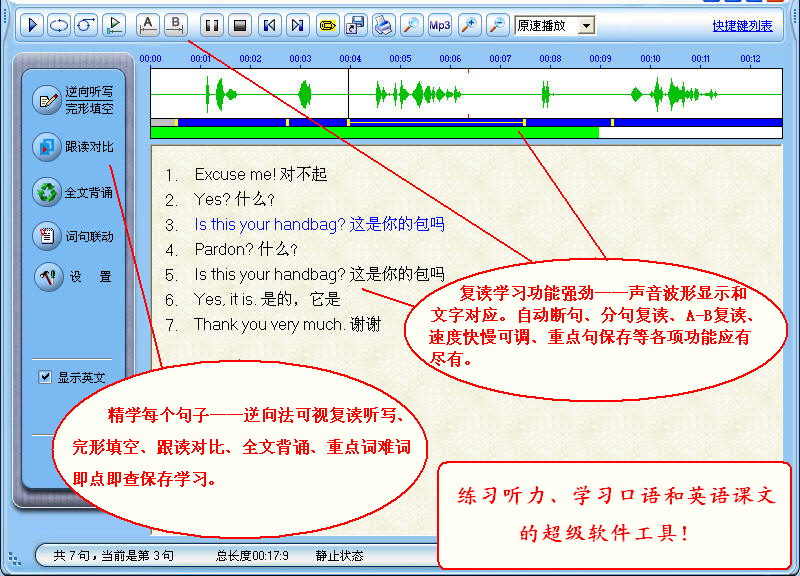Image resolution: width=800 pixels, height=576 pixels.
Task: Set repeat point A marker
Action: coord(147,25)
